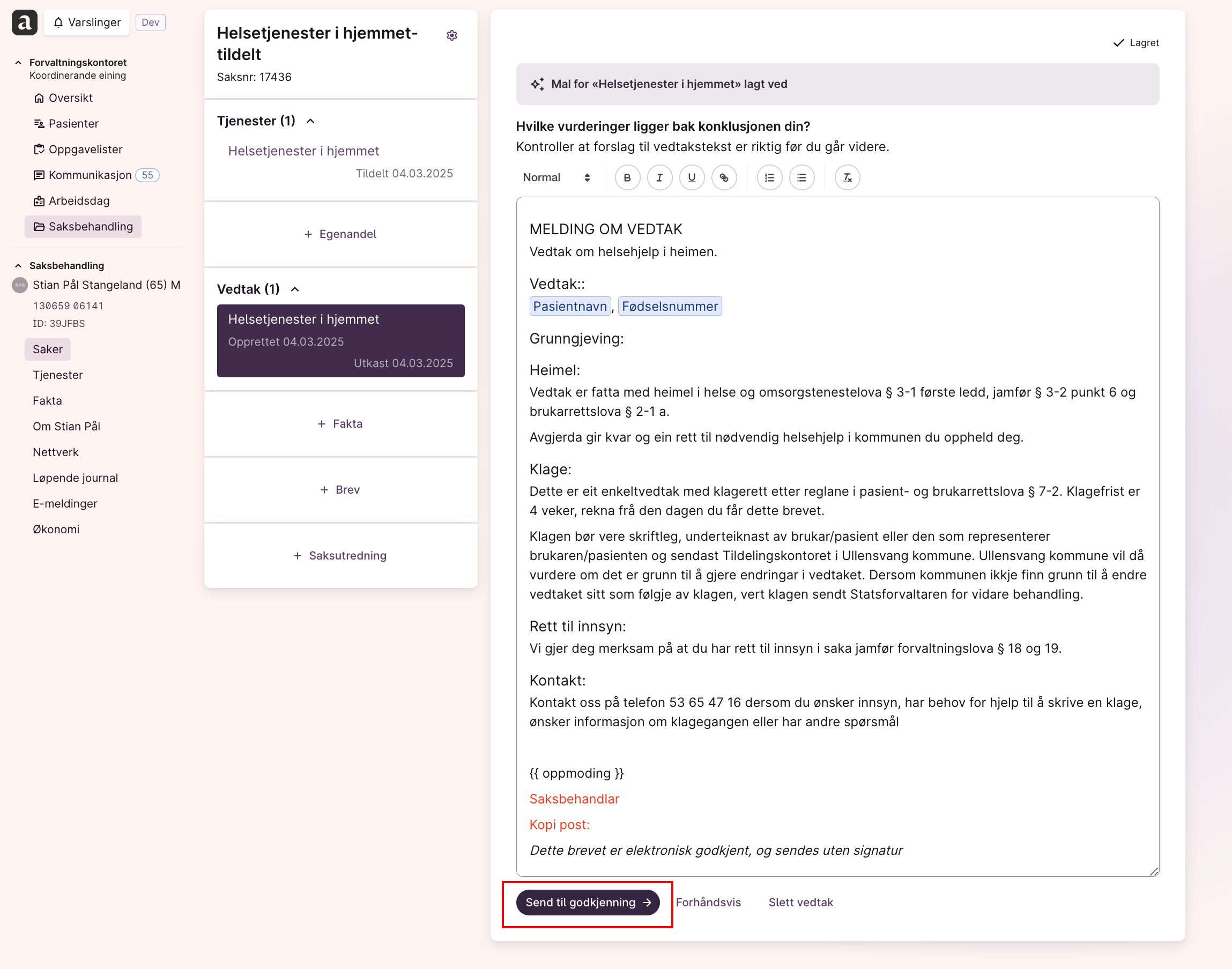
Task: Open patient Fakta page
Action: pos(48,400)
